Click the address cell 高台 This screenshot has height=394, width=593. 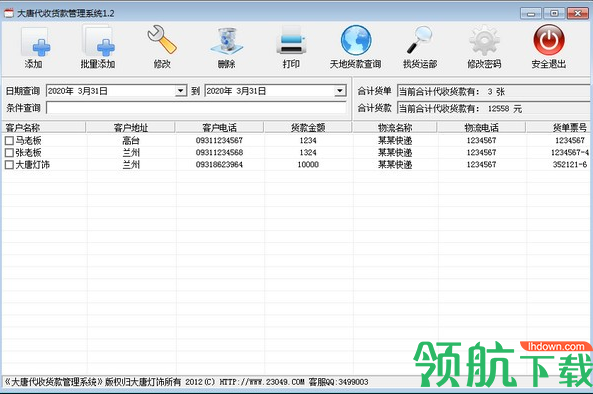[x=131, y=141]
